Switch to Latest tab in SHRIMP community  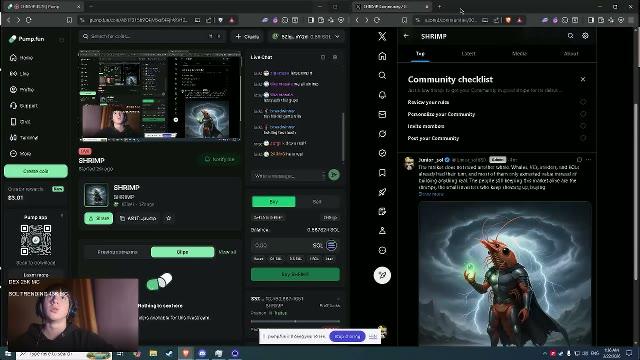coord(469,53)
